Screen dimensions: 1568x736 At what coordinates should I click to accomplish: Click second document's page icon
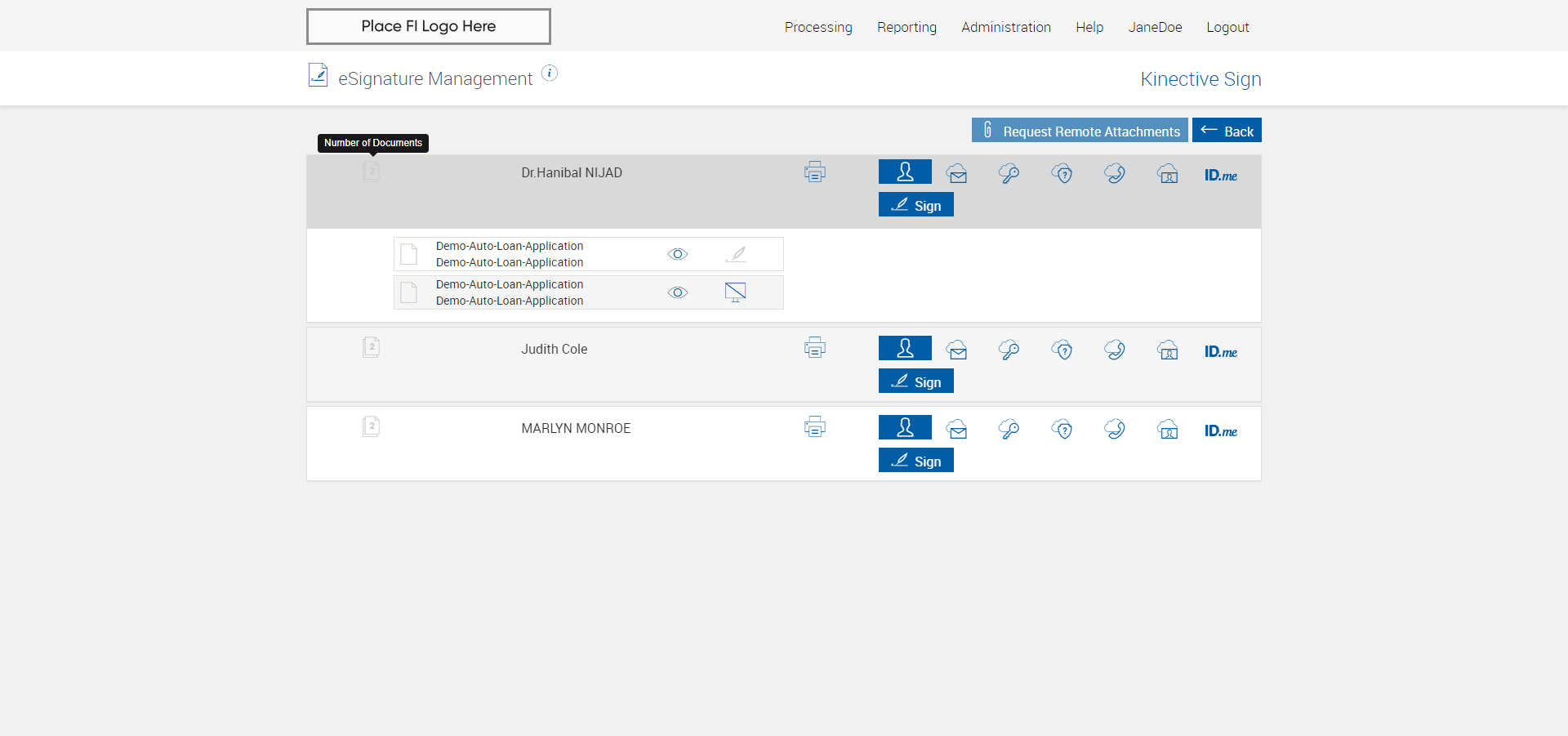(x=409, y=292)
